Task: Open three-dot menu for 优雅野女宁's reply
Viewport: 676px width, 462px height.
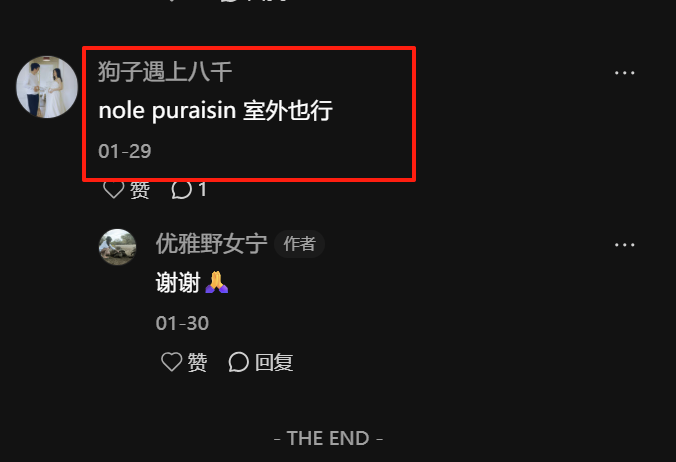Action: click(624, 245)
